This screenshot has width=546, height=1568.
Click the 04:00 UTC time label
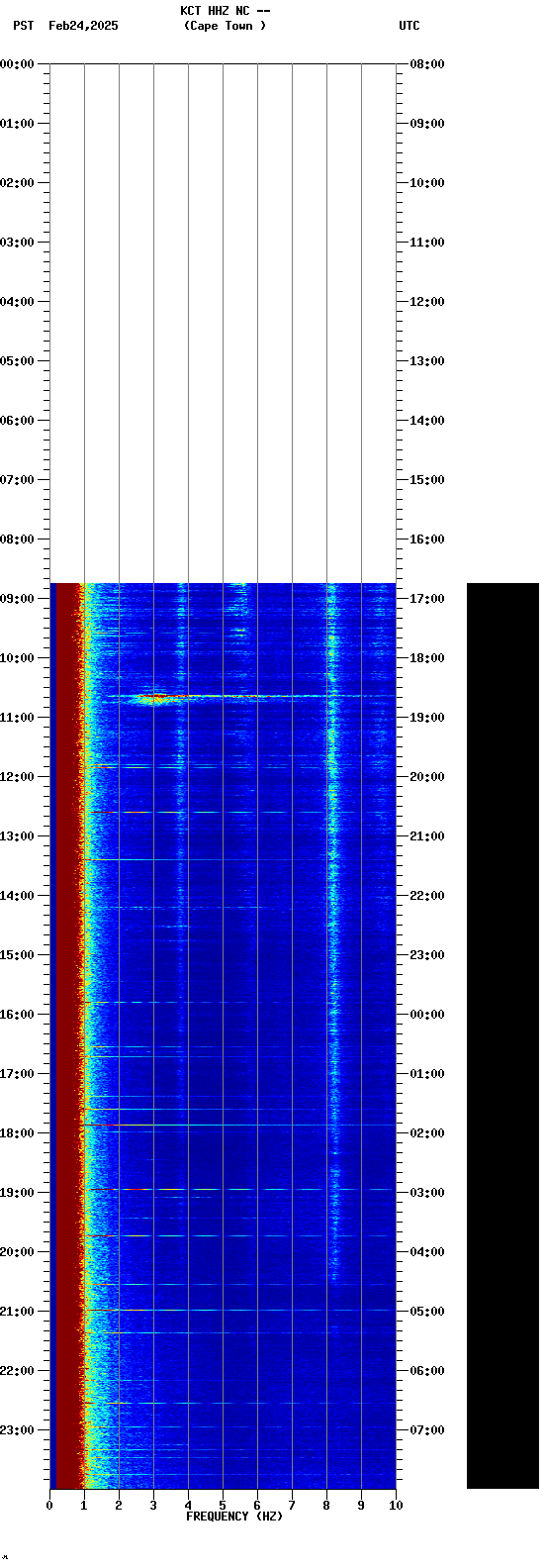coord(427,1252)
